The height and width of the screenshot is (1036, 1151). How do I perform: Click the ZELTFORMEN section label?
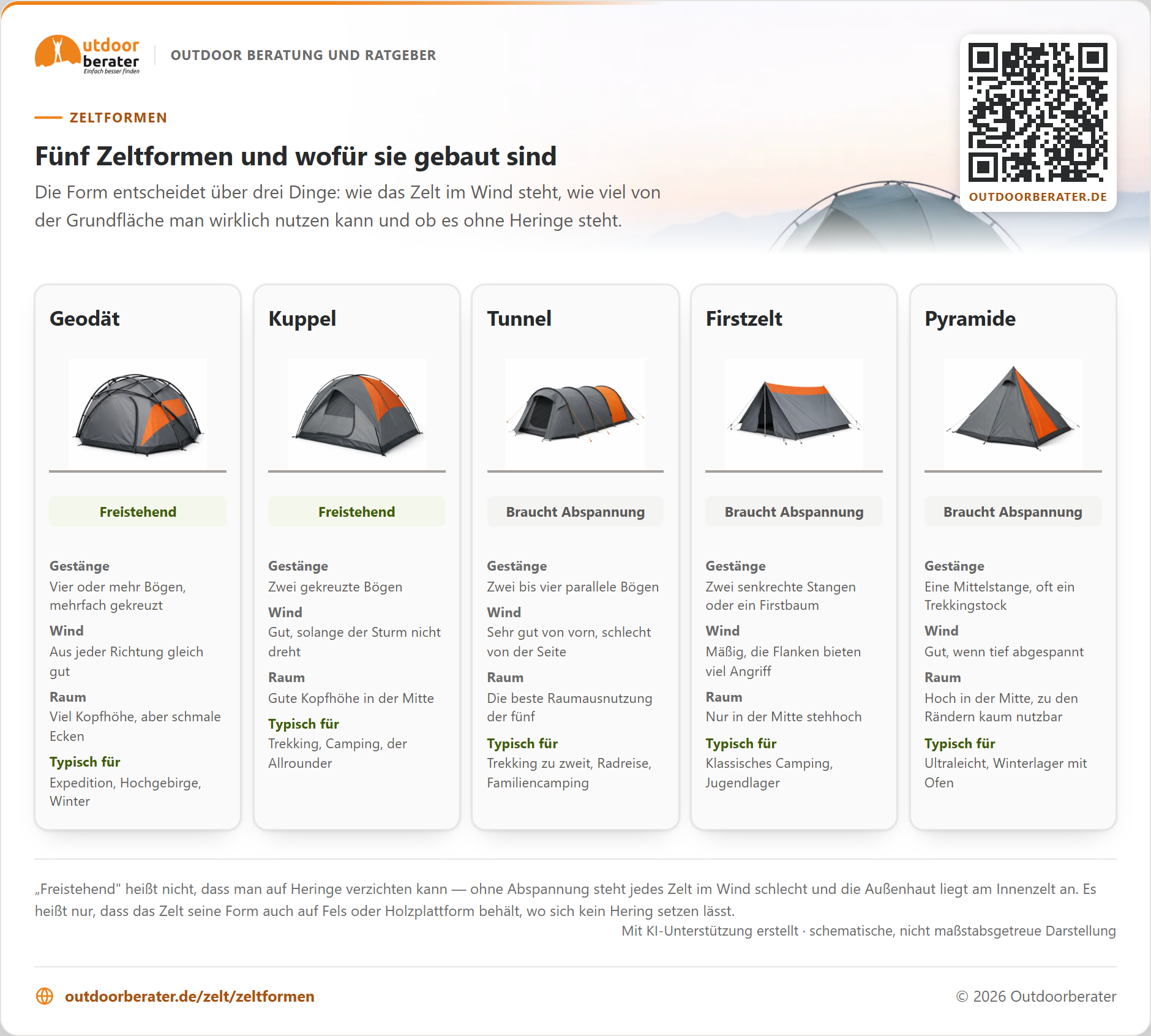(118, 118)
